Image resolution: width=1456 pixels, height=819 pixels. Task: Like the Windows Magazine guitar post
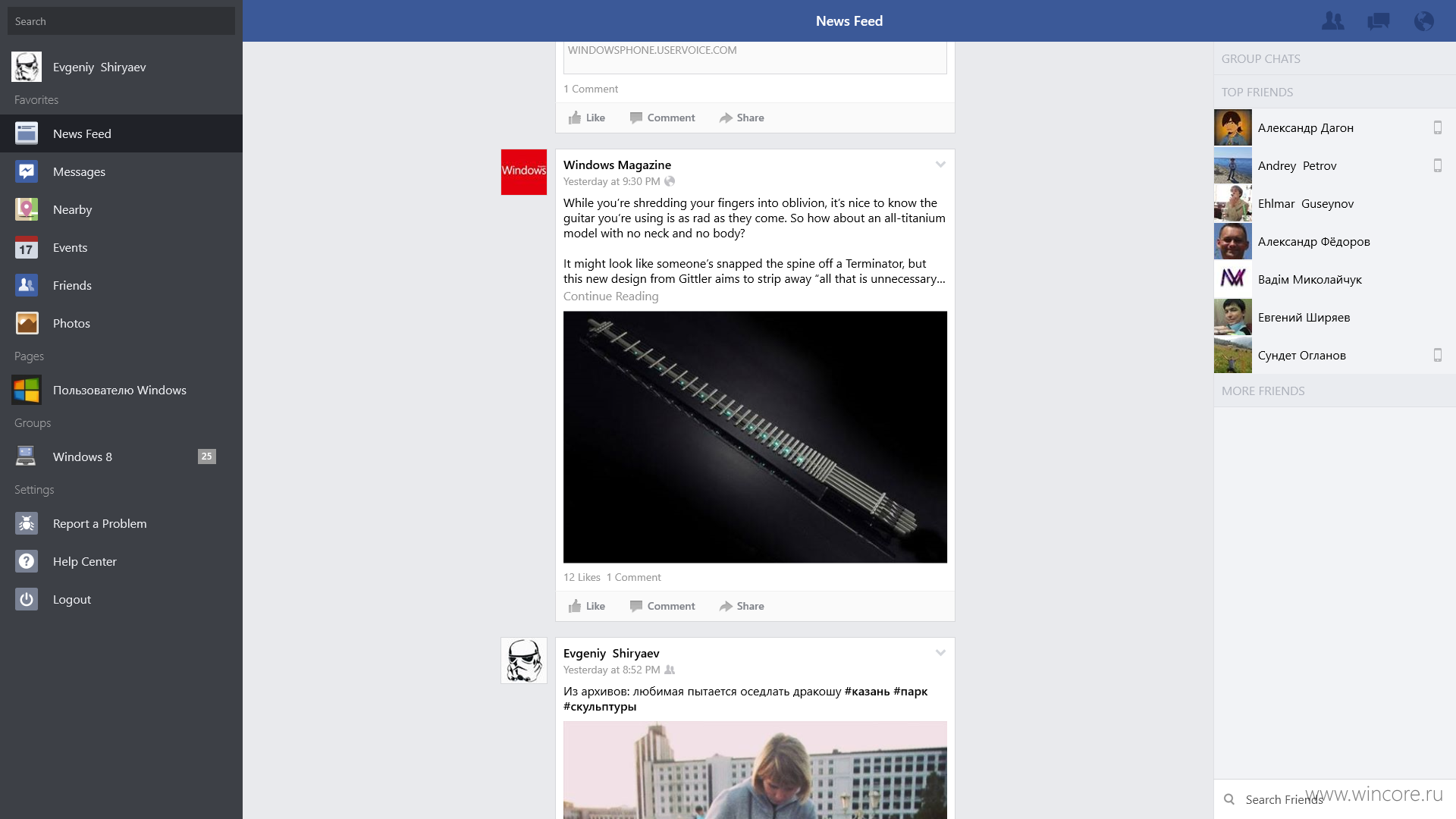587,606
